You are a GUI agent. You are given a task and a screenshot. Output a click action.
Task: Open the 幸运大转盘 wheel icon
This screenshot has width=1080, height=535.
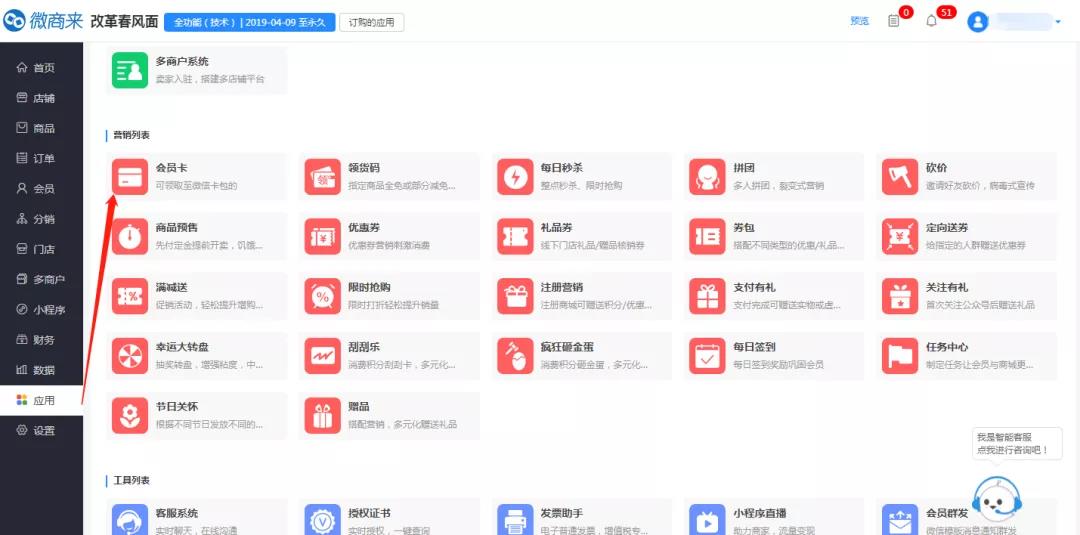(x=129, y=356)
